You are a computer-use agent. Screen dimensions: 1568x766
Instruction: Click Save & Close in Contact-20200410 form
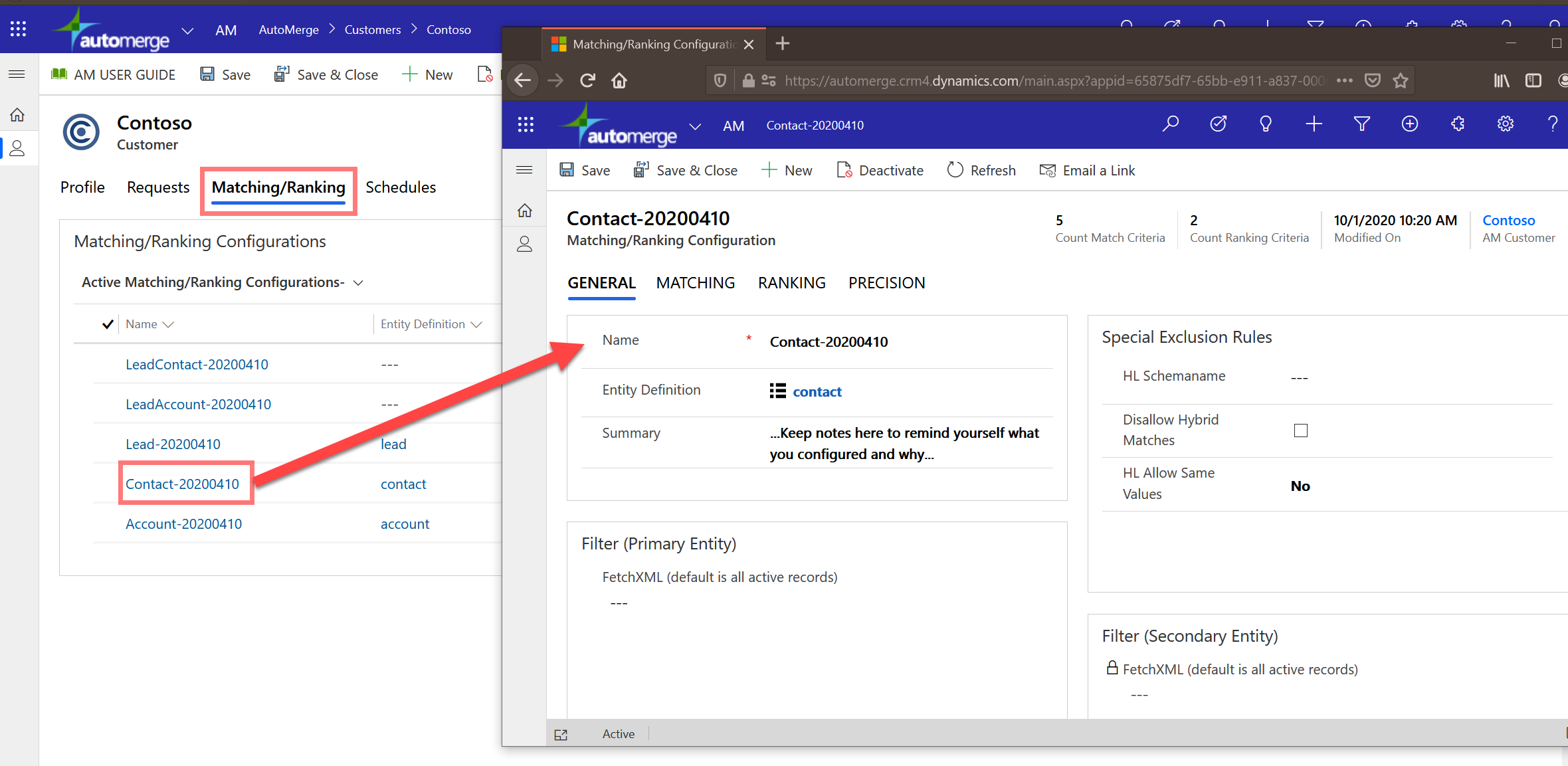[x=686, y=171]
